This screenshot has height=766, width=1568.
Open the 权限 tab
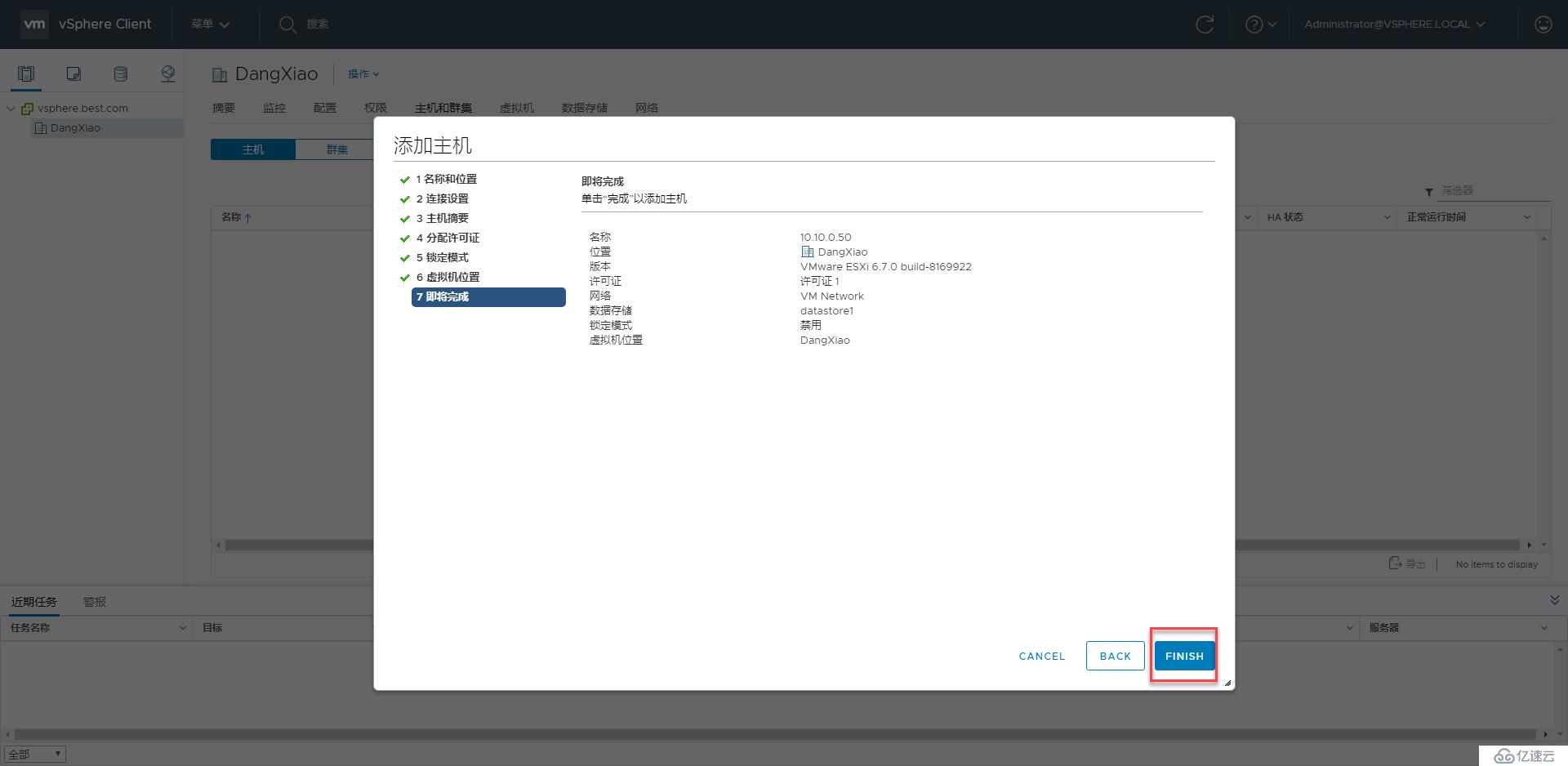(376, 108)
